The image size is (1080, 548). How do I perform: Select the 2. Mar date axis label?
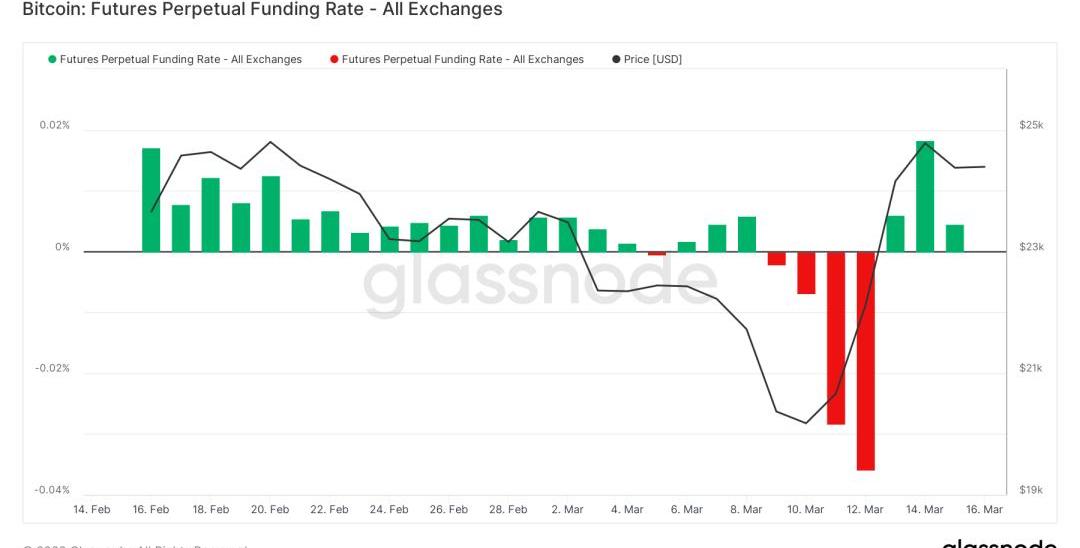(x=567, y=510)
